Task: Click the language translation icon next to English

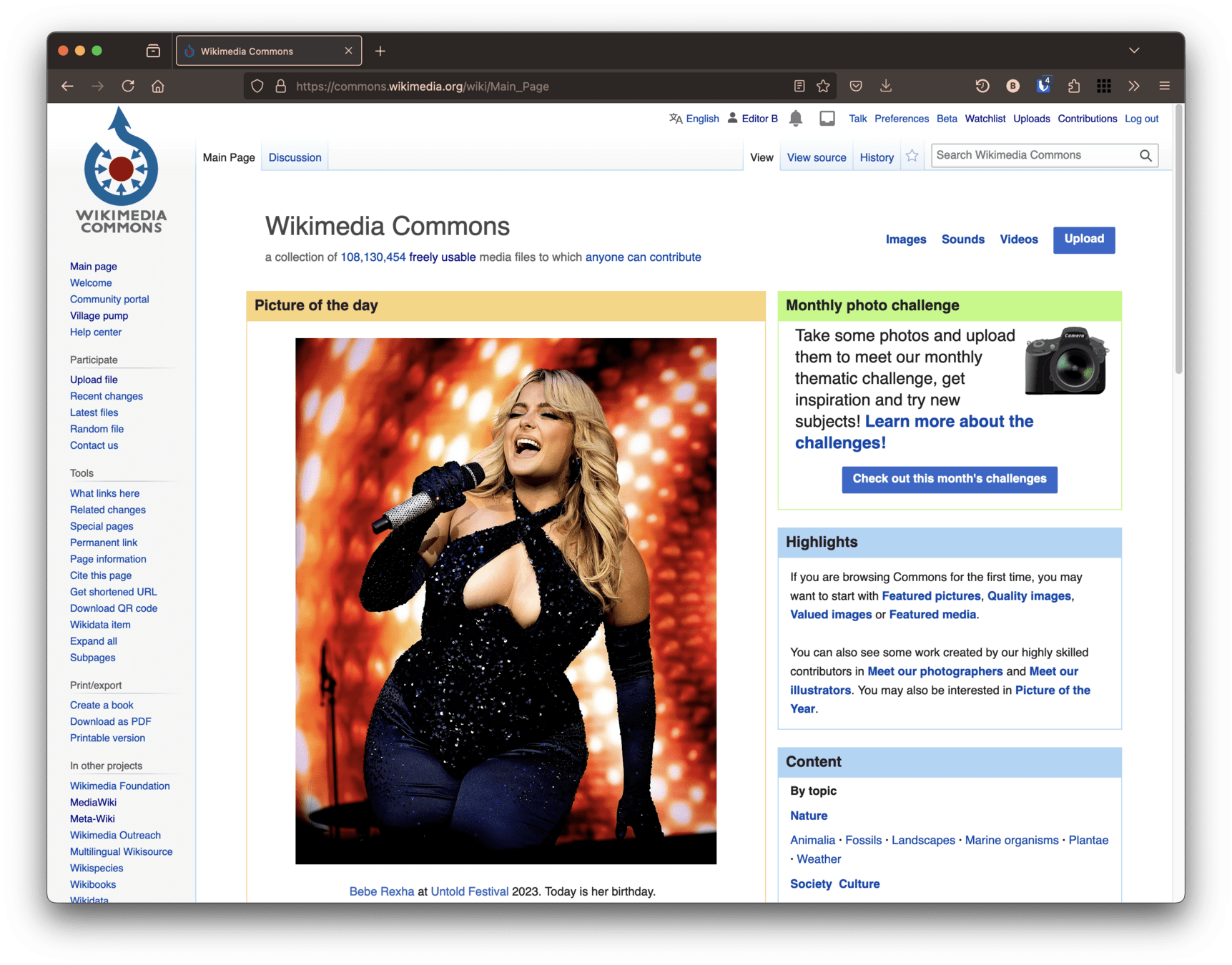Action: pyautogui.click(x=676, y=119)
